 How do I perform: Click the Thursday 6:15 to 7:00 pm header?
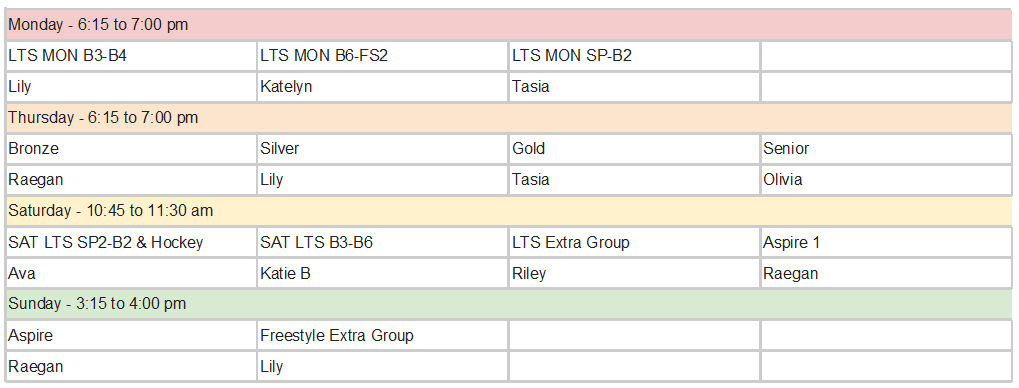click(509, 118)
